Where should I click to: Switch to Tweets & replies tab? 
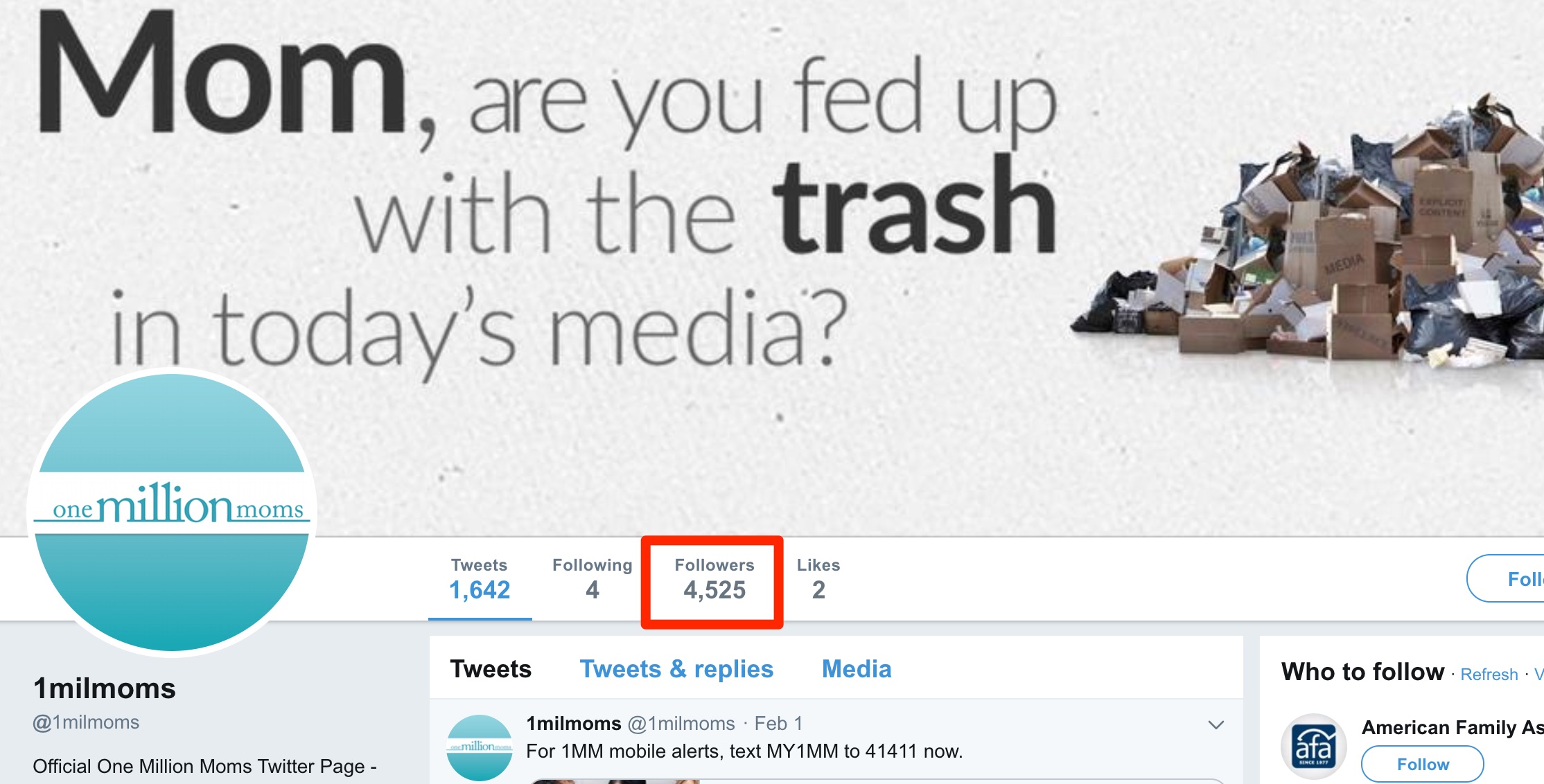pyautogui.click(x=676, y=669)
